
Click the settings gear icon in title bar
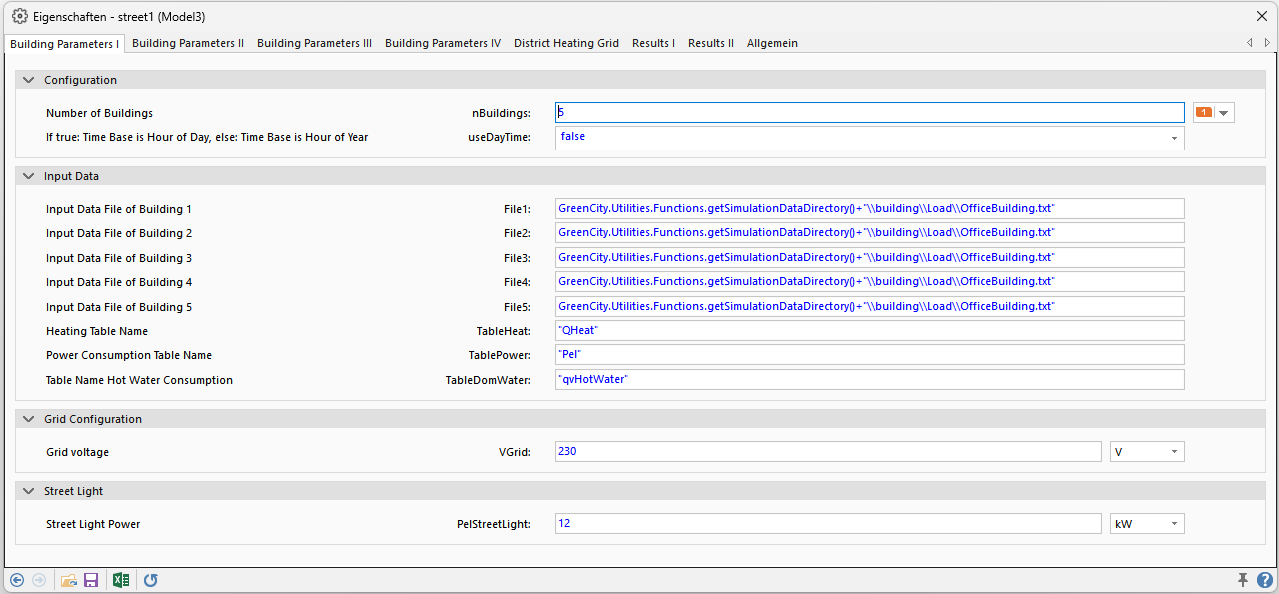(19, 17)
